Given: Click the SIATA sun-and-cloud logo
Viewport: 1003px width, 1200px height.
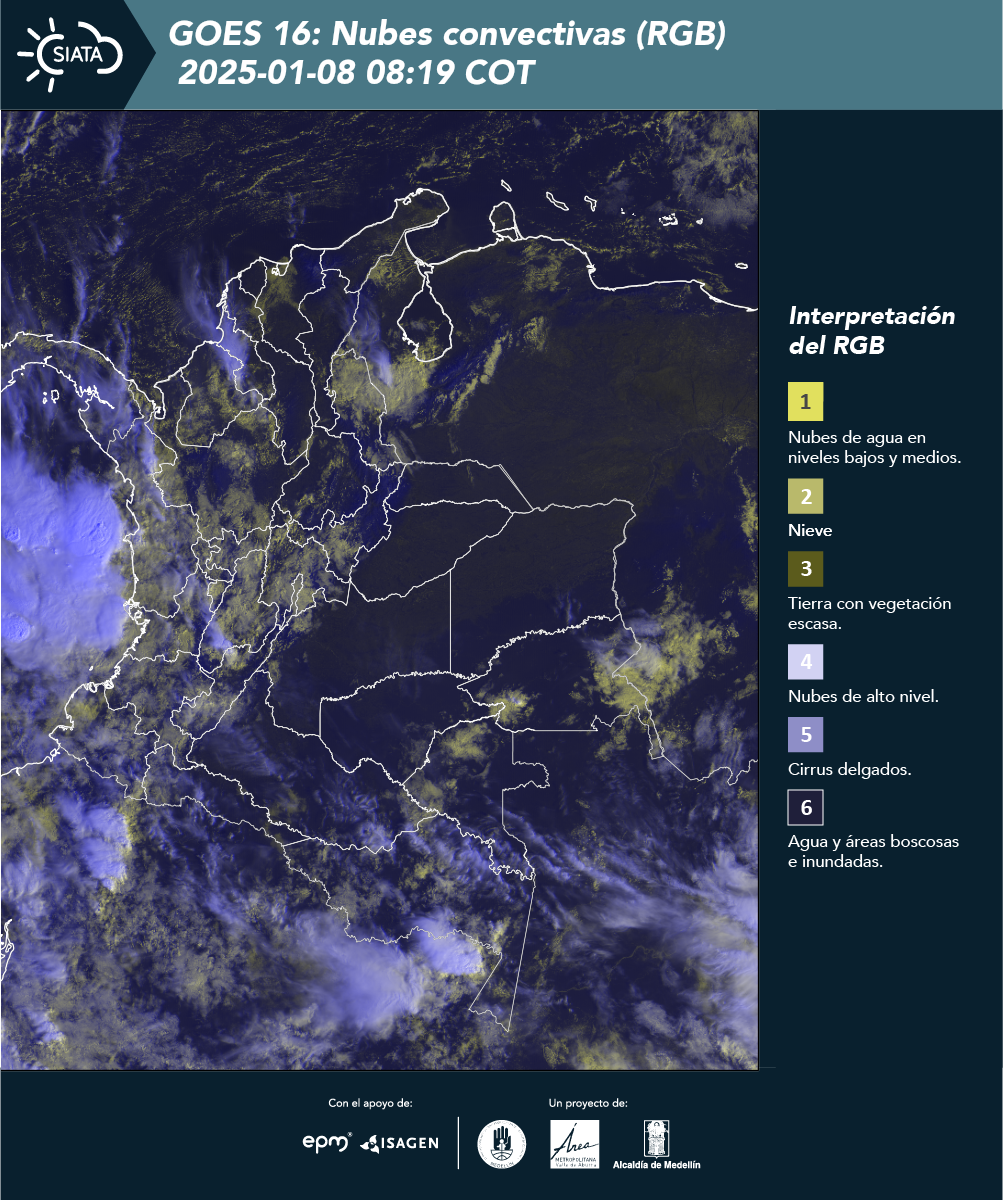Looking at the screenshot, I should coord(70,54).
